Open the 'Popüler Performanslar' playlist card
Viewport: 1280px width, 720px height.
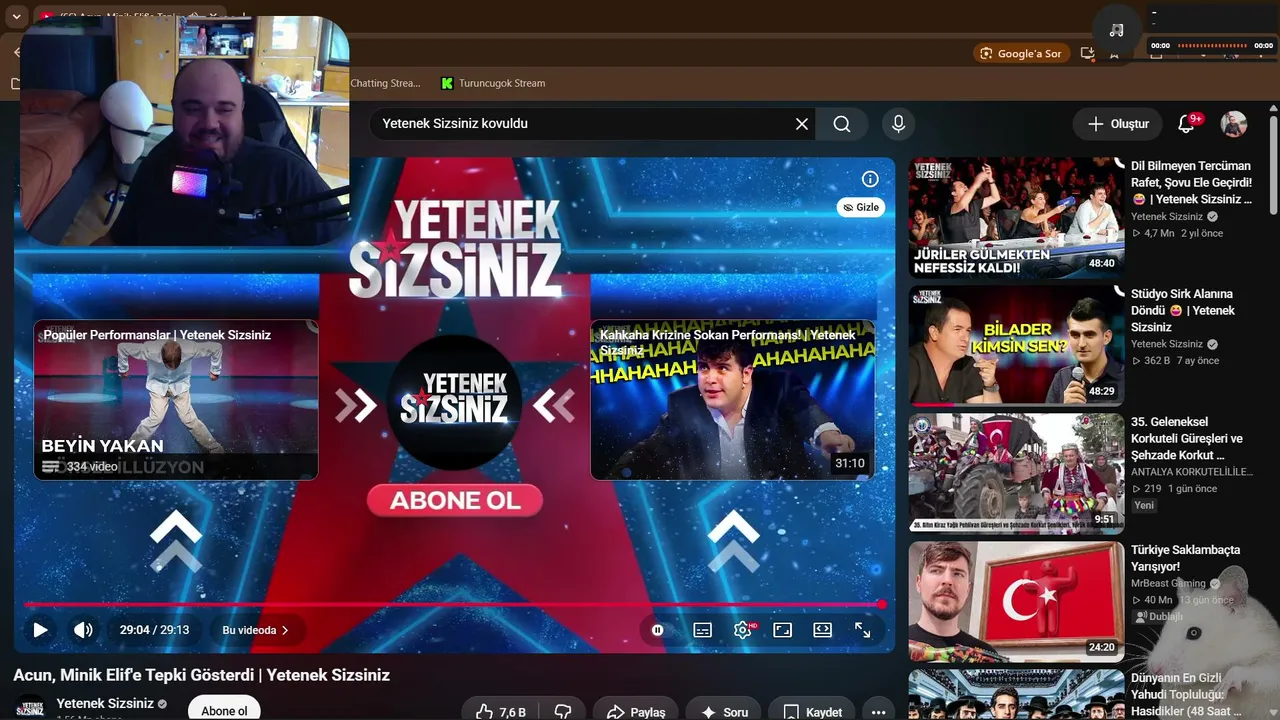[176, 400]
